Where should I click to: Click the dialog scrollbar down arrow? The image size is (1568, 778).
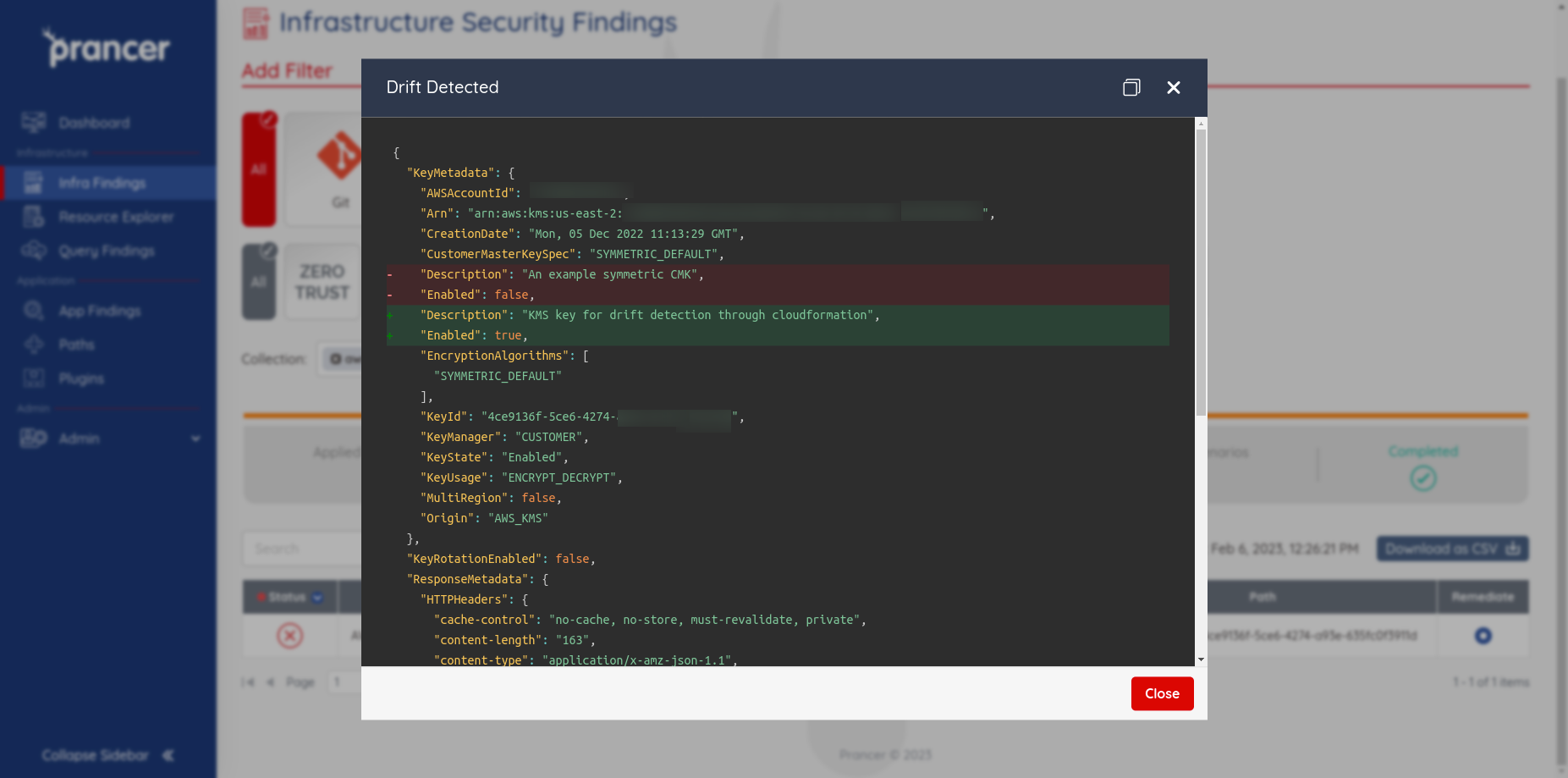click(x=1201, y=659)
